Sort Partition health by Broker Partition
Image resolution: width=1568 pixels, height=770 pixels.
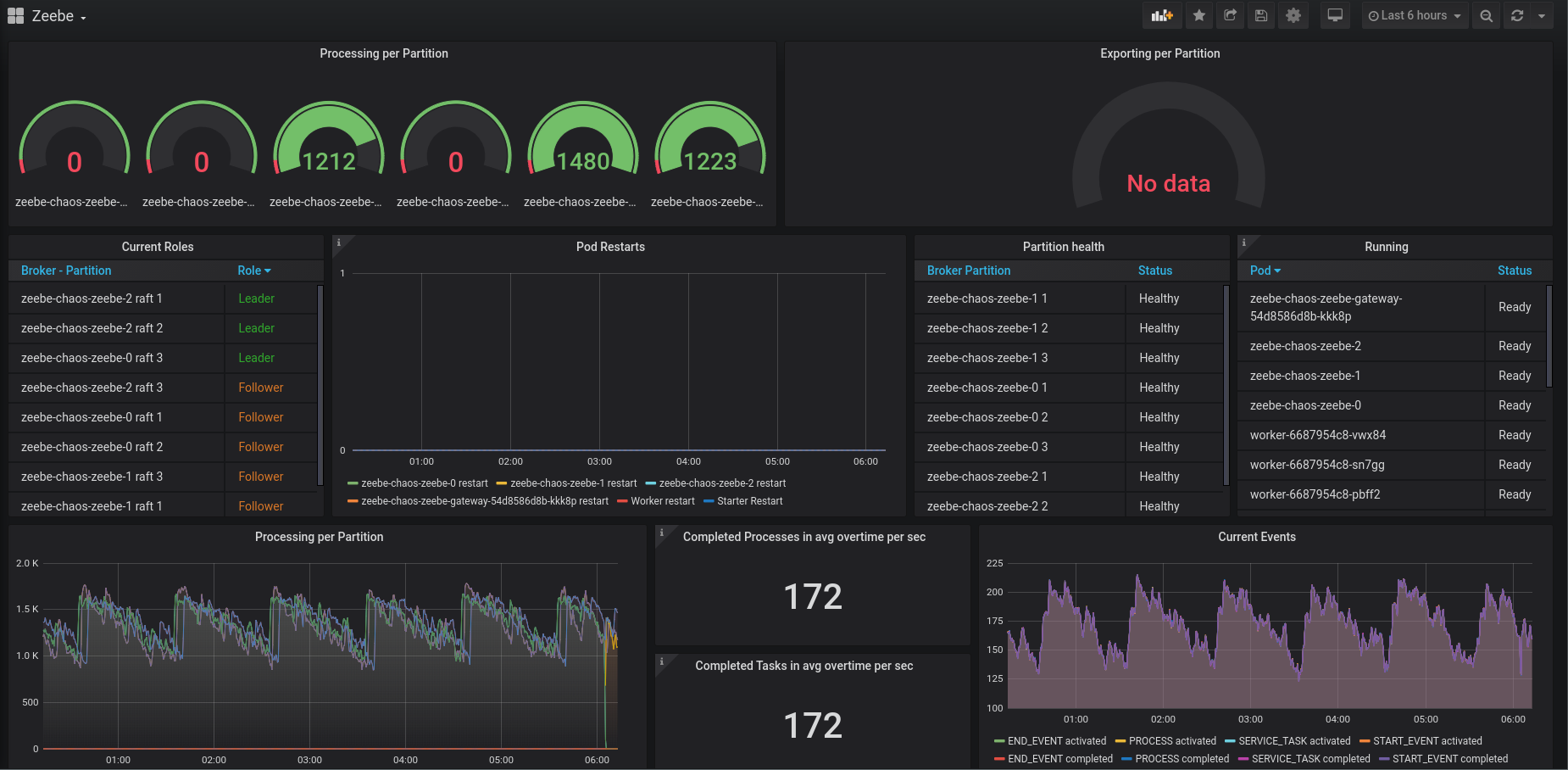(x=969, y=271)
